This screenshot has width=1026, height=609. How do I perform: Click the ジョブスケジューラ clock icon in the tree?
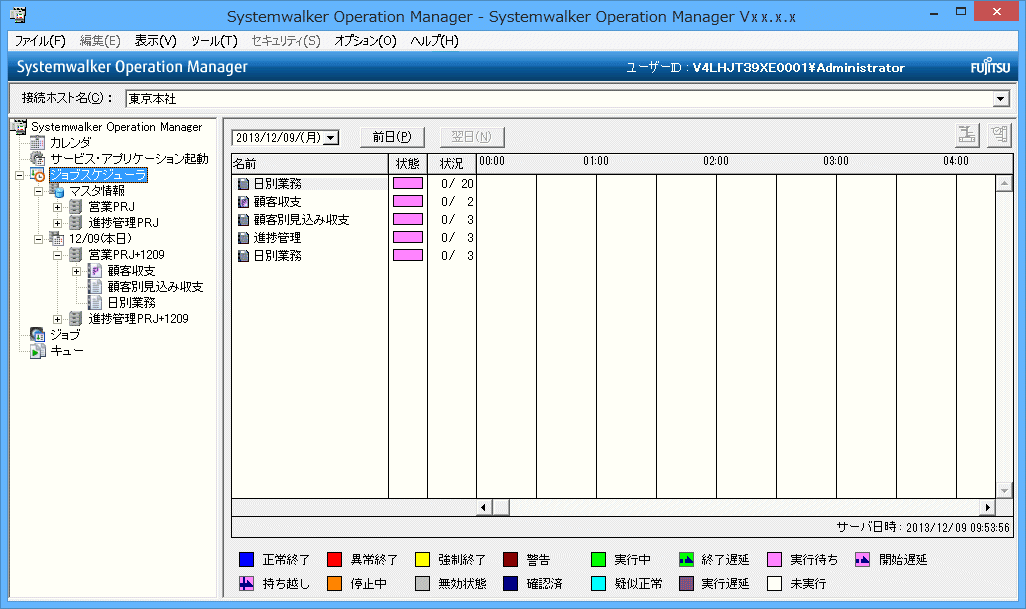pos(37,175)
